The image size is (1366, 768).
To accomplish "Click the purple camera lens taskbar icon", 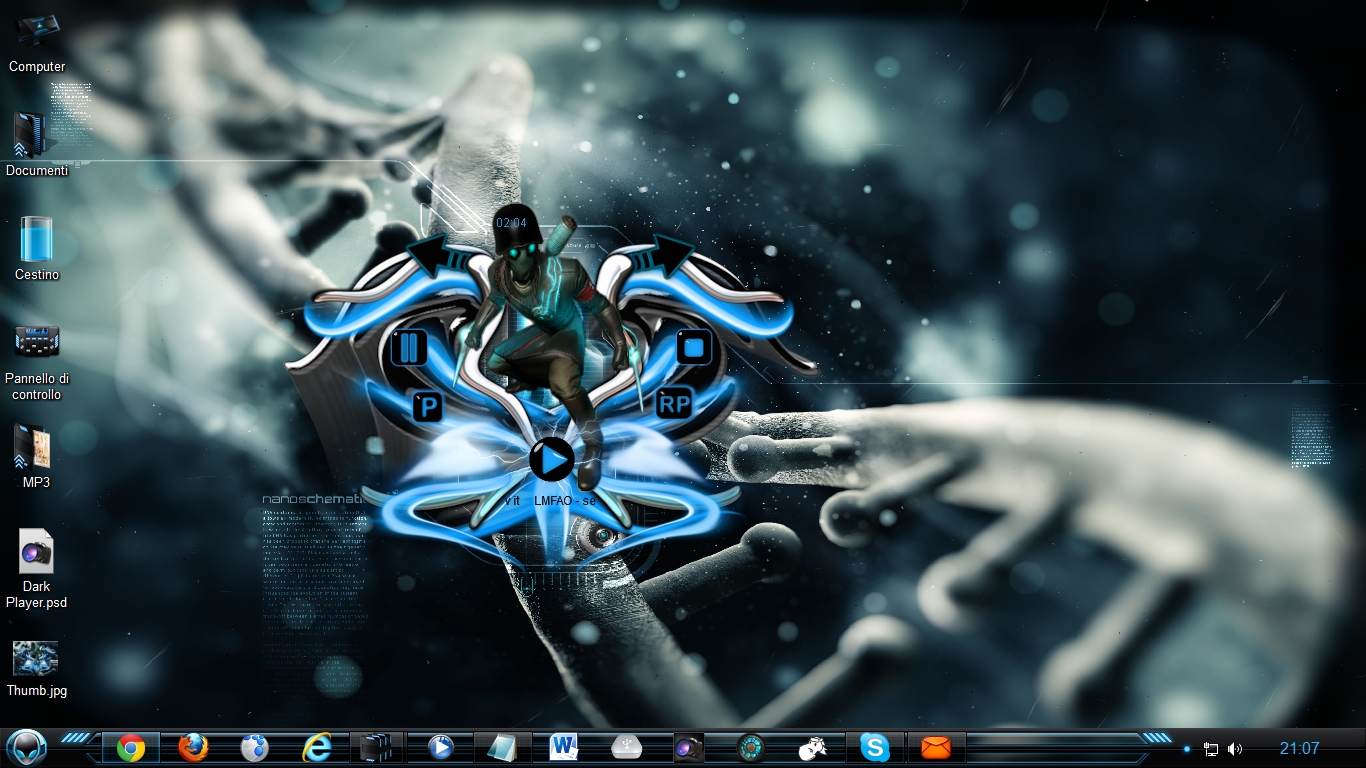I will [x=688, y=748].
